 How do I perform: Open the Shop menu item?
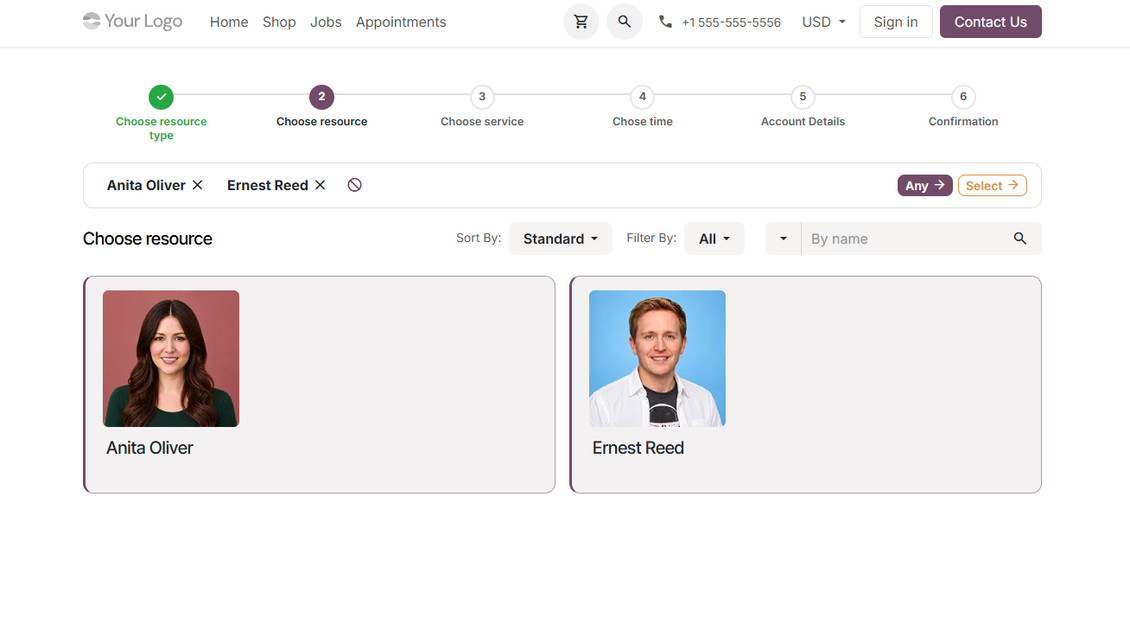tap(279, 22)
